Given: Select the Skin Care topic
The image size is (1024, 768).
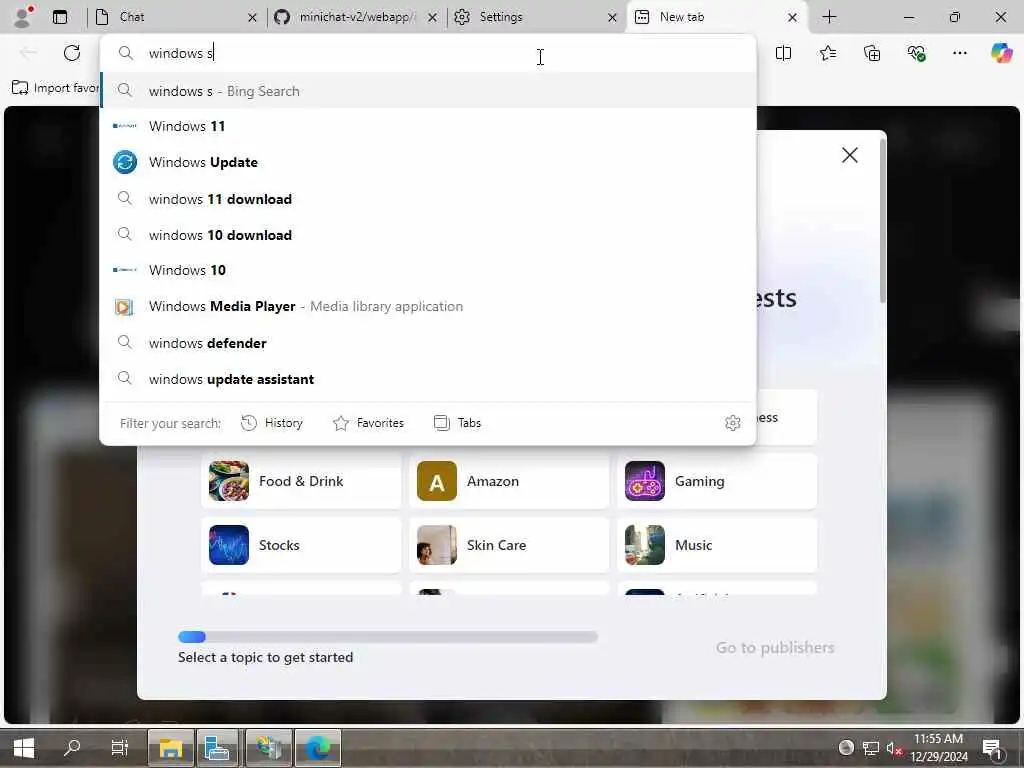Looking at the screenshot, I should coord(509,545).
